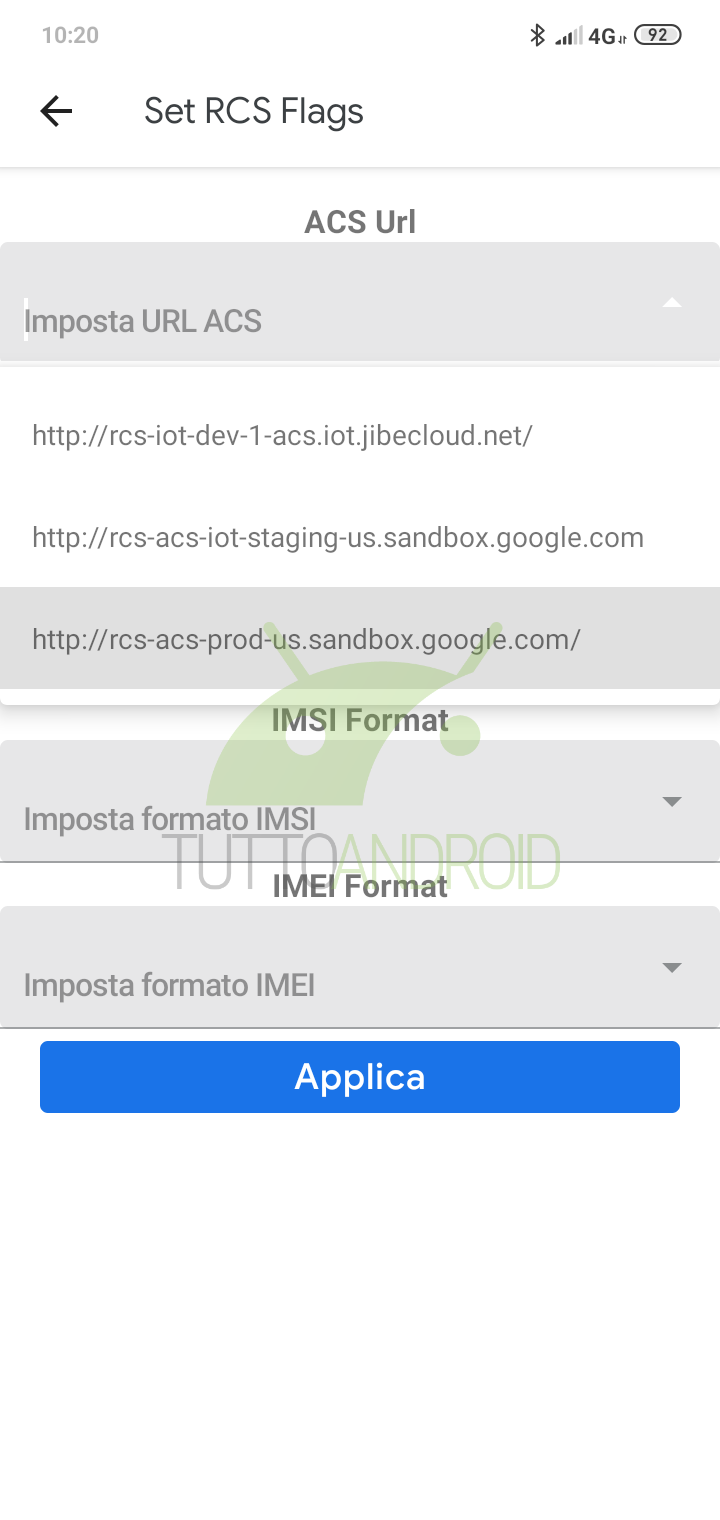Tap the clock in the status bar
This screenshot has height=1520, width=720.
click(70, 35)
